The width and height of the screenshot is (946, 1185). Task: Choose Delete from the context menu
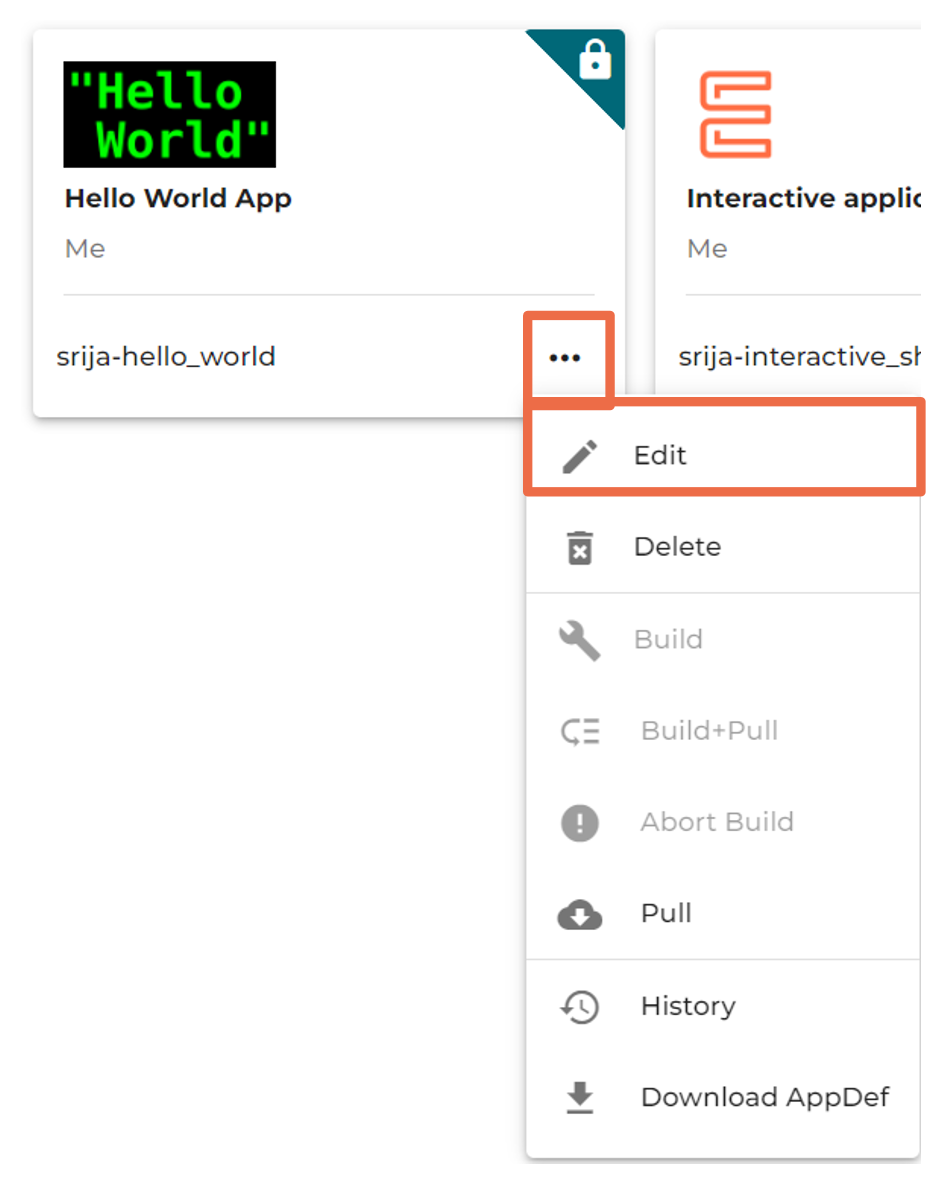[723, 547]
